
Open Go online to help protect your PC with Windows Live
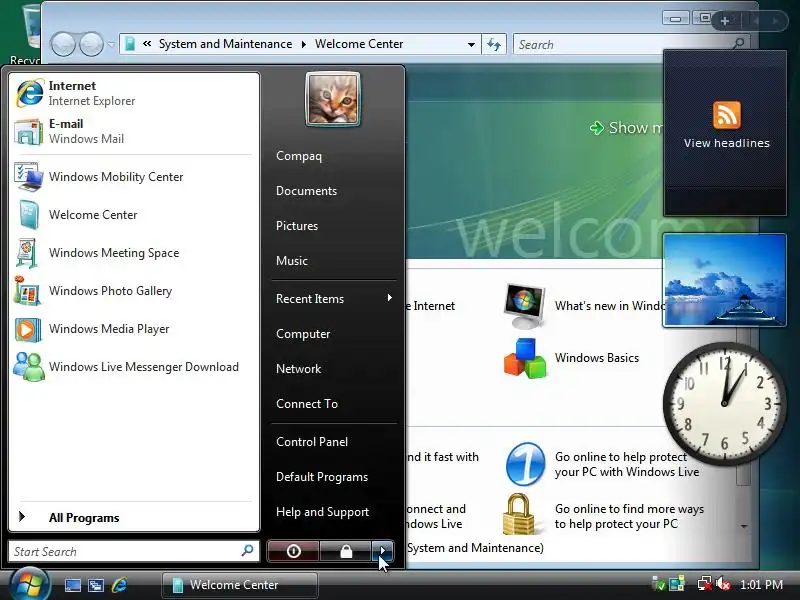pos(602,464)
